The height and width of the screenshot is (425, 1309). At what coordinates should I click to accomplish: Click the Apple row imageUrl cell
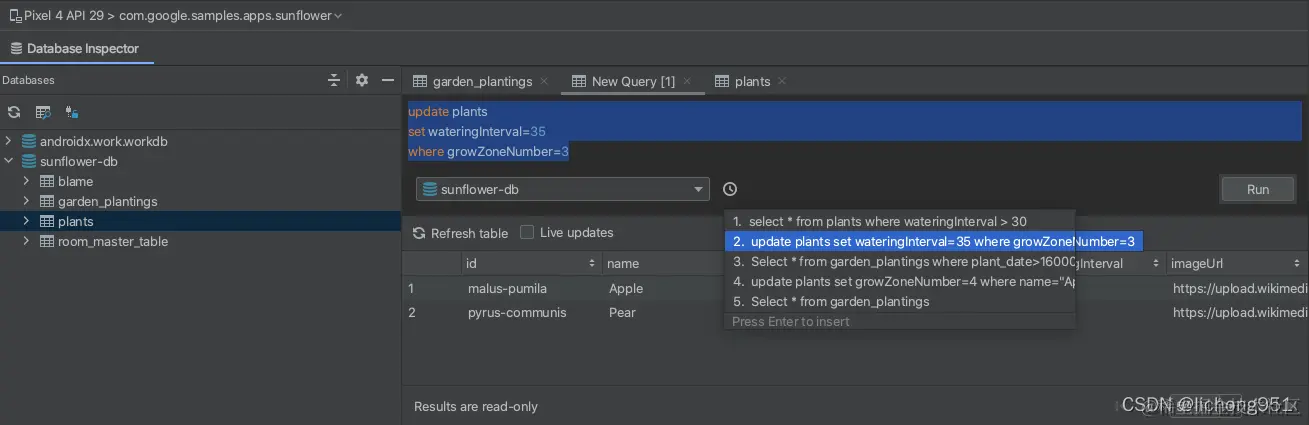pos(1237,288)
